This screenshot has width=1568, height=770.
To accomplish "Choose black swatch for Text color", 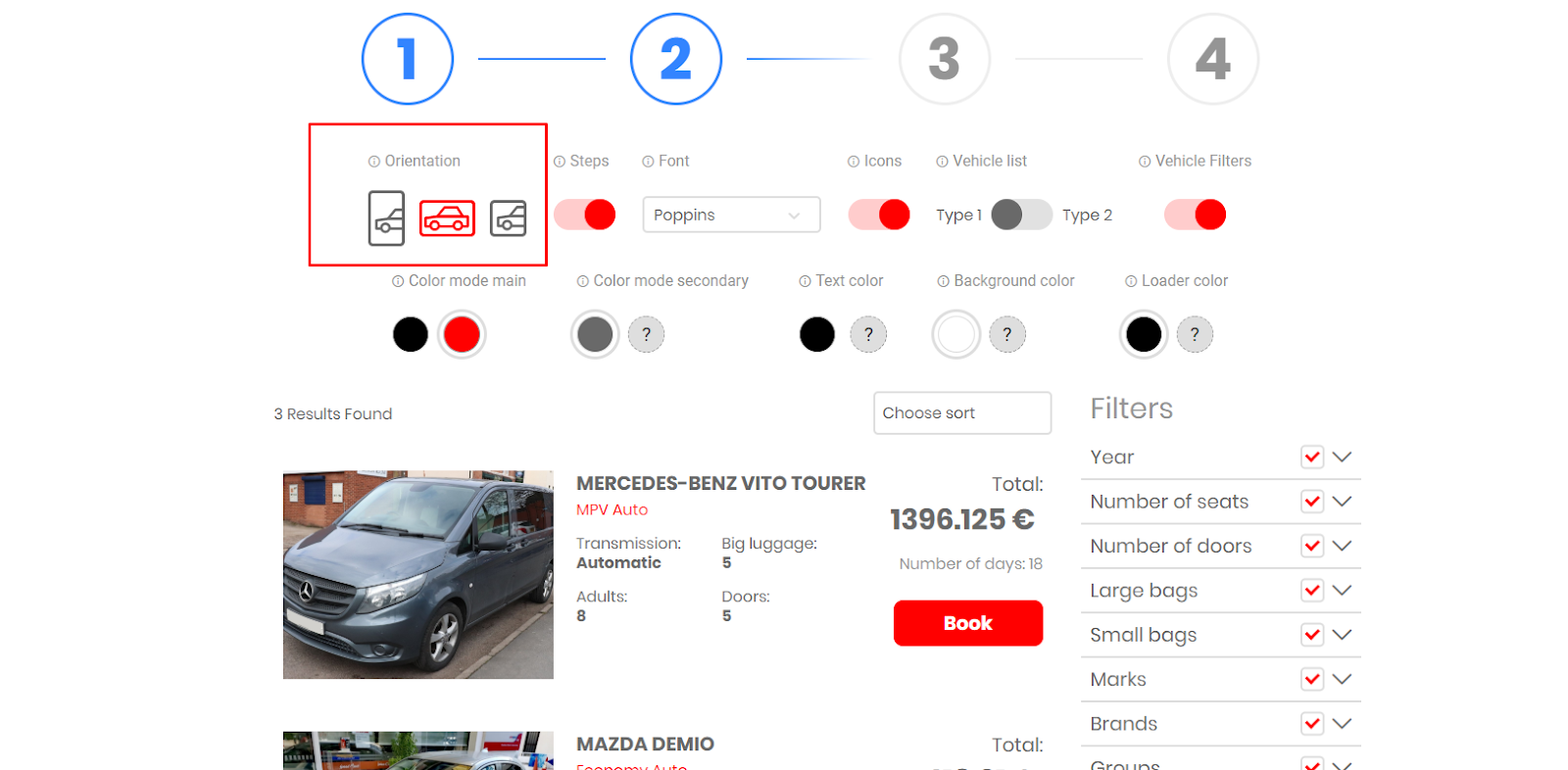I will pos(817,334).
